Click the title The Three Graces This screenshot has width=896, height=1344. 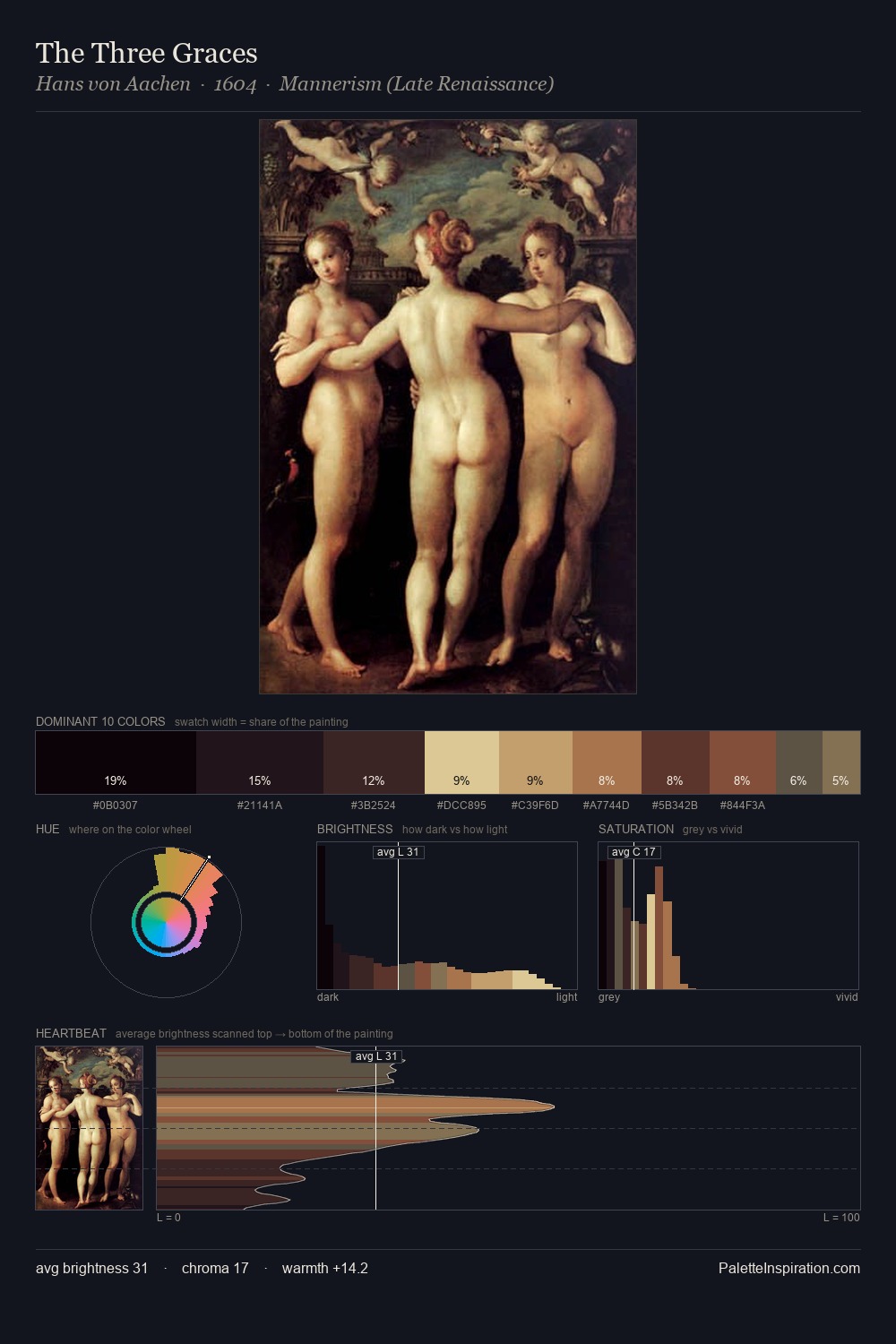tap(147, 53)
